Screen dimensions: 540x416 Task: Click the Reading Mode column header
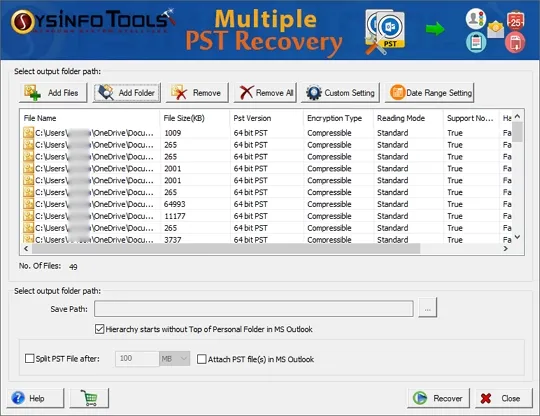click(x=408, y=118)
